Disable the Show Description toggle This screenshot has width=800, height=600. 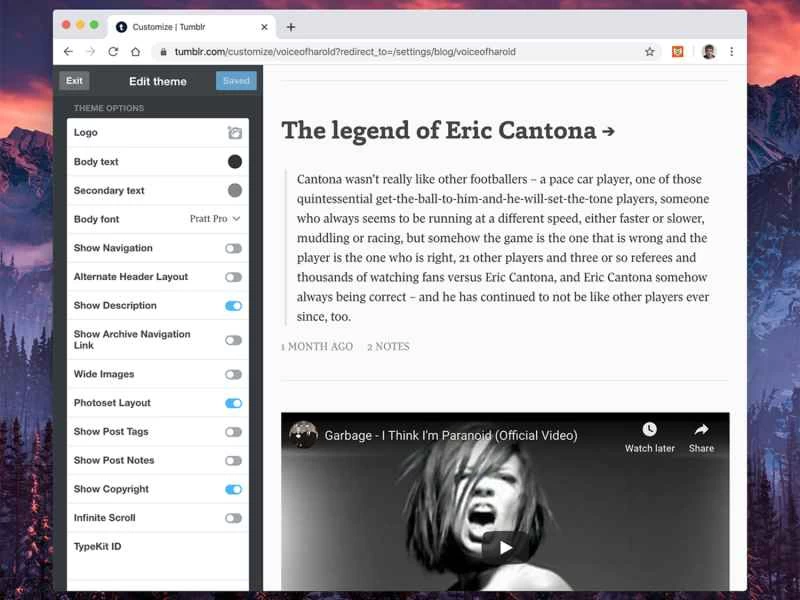[x=233, y=306]
